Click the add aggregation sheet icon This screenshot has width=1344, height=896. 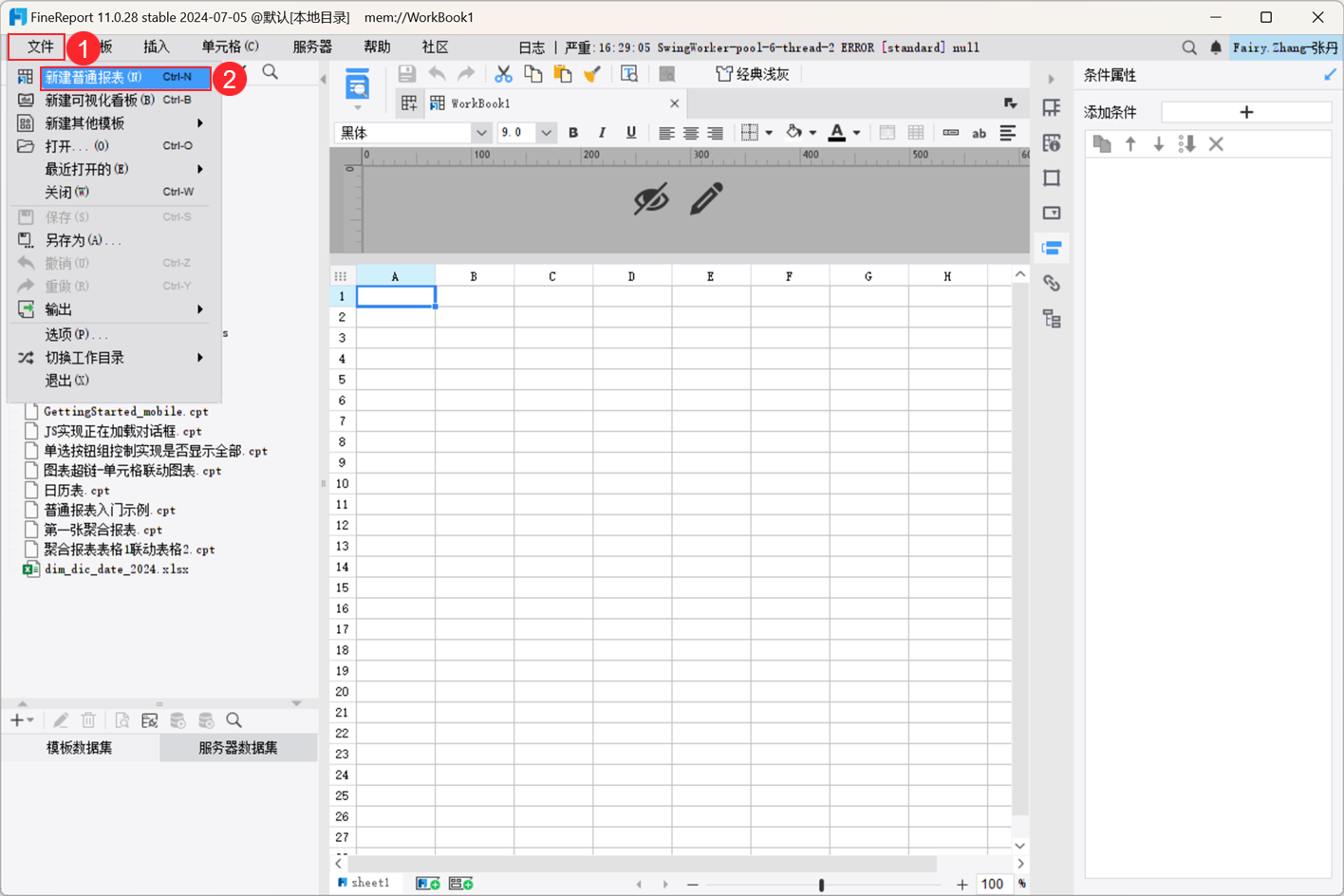tap(461, 884)
